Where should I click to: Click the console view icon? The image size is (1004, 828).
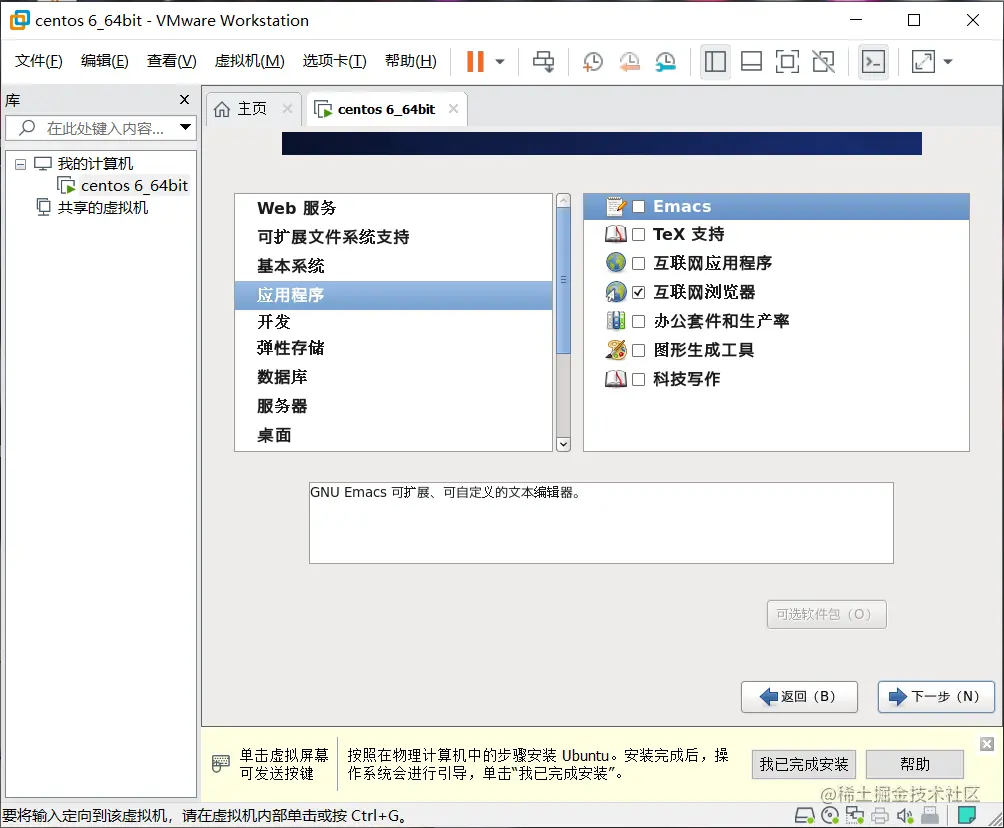(873, 61)
